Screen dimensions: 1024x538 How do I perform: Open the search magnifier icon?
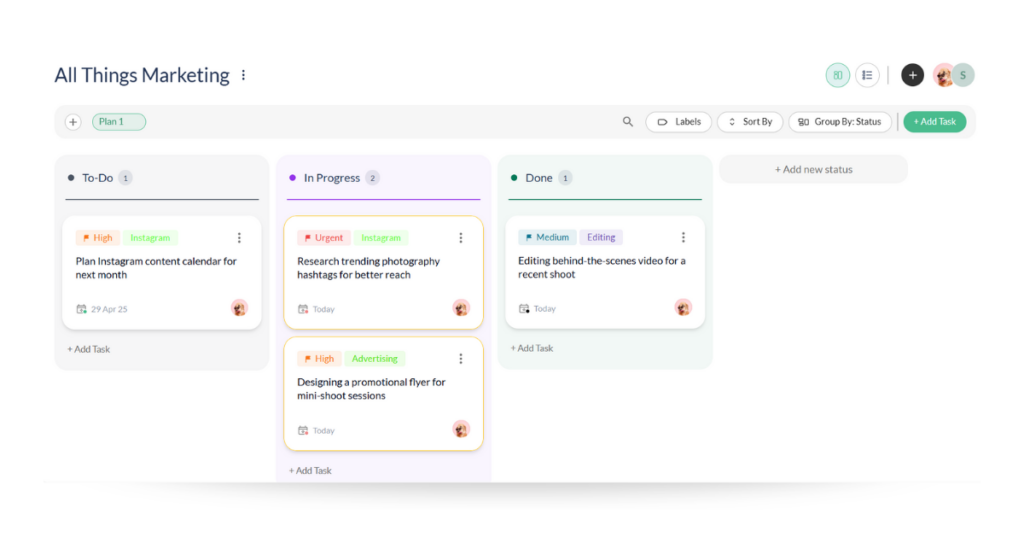click(628, 121)
